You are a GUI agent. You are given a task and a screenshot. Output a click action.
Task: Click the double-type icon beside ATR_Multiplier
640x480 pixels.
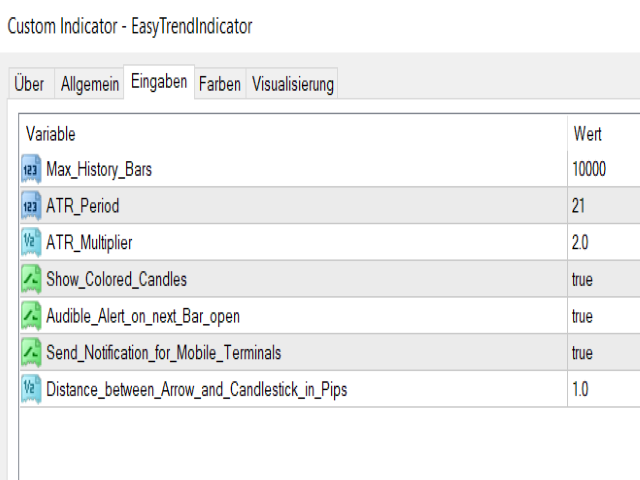coord(31,242)
